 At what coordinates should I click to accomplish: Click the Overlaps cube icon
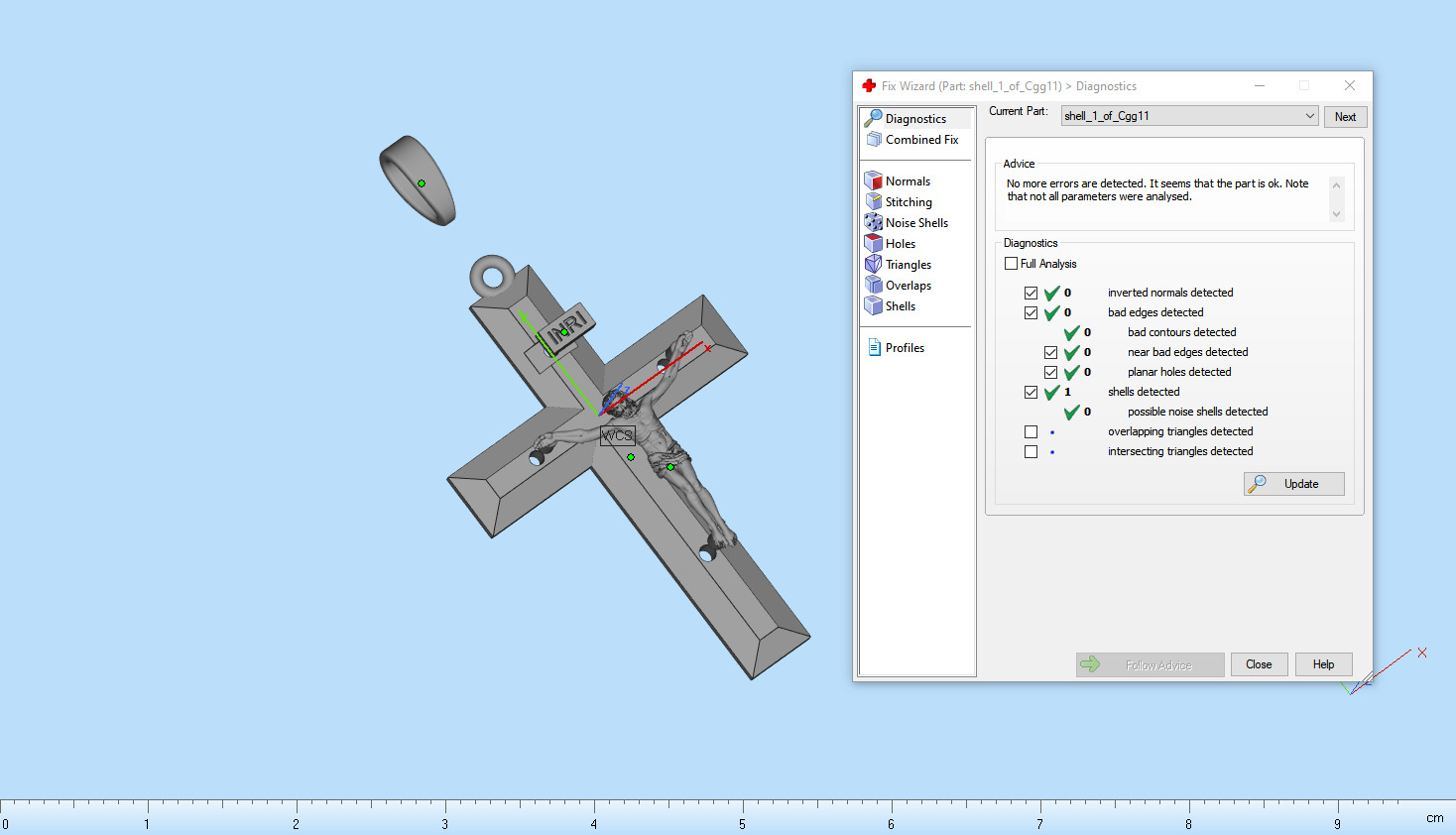click(x=873, y=285)
